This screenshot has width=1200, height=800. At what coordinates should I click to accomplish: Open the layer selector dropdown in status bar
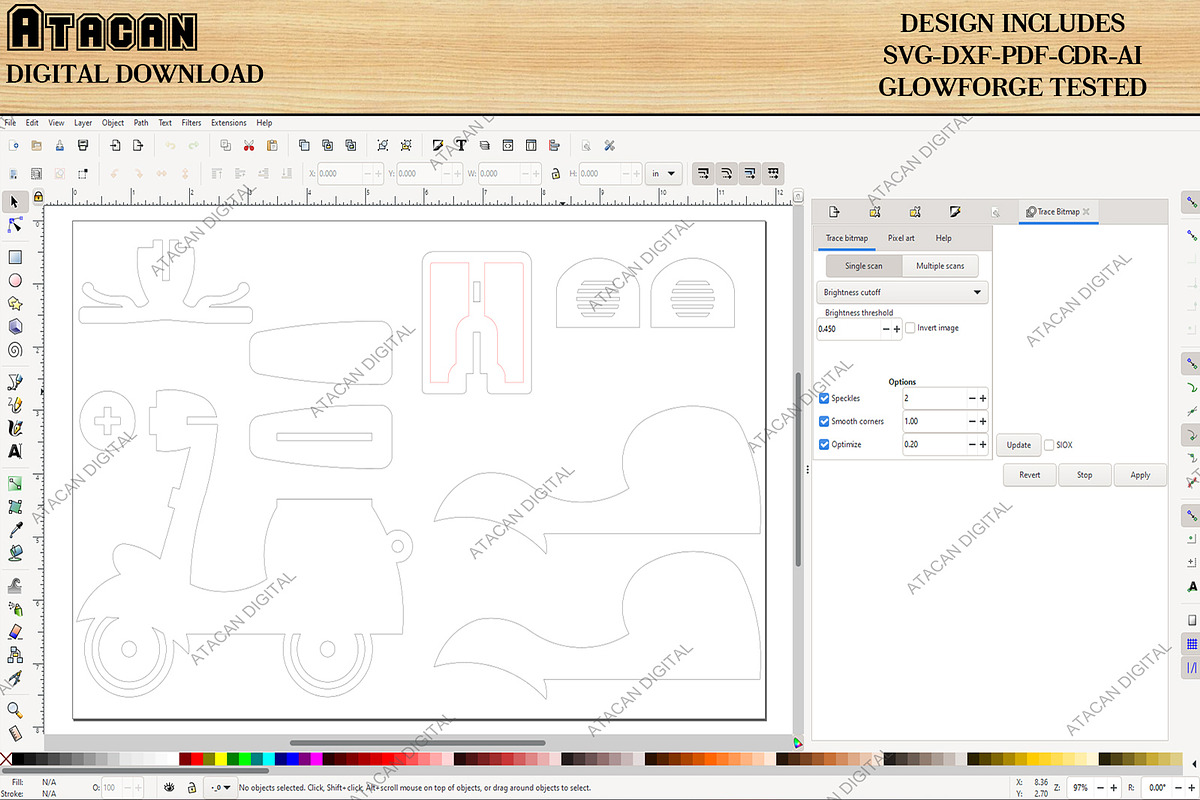tap(220, 787)
